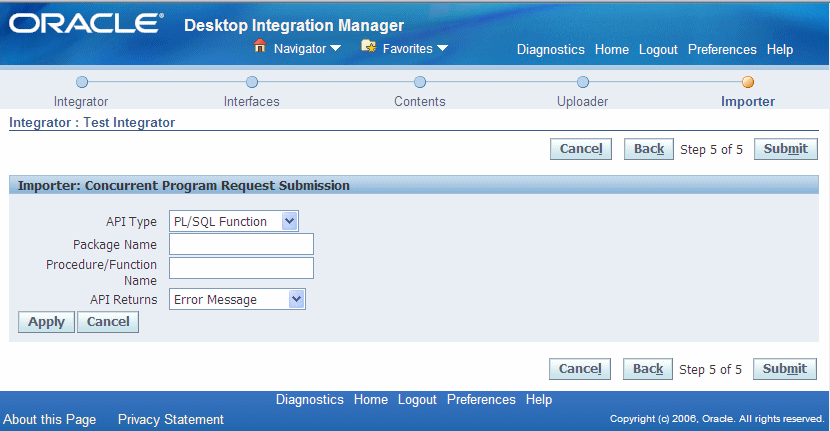Click the top Submit button
Viewport: 830px width, 431px height.
coord(786,149)
